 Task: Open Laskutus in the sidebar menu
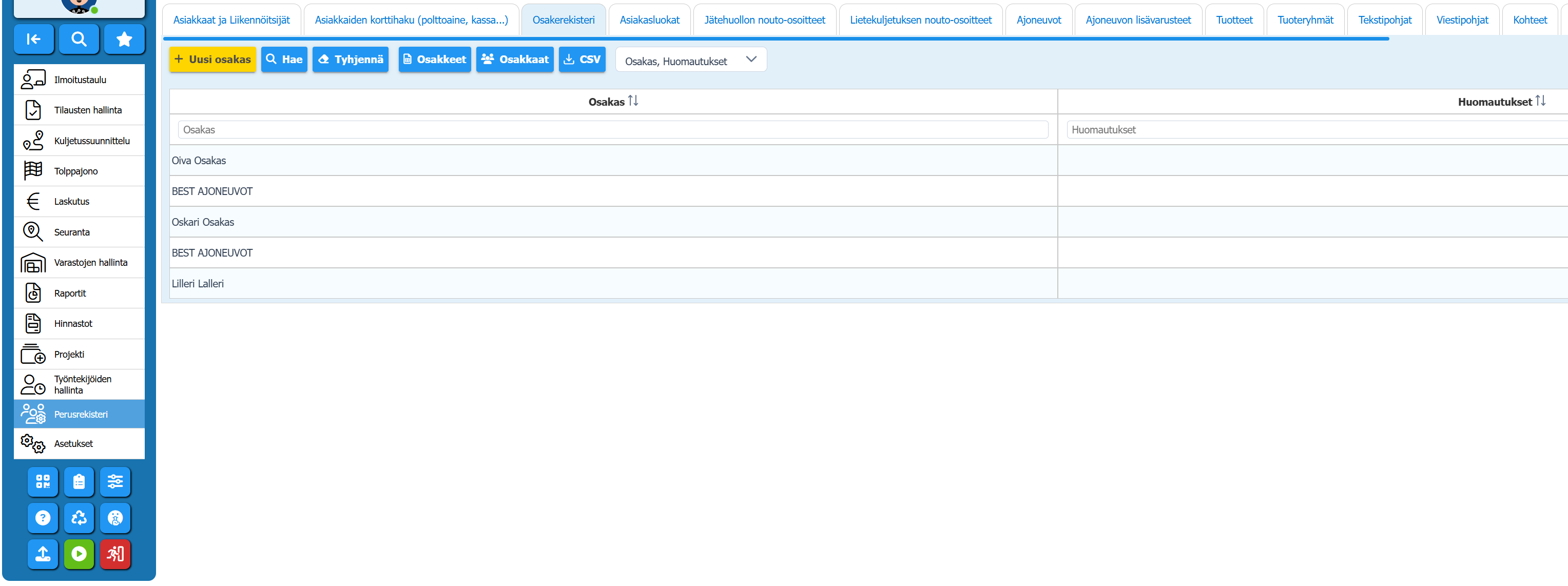click(71, 202)
